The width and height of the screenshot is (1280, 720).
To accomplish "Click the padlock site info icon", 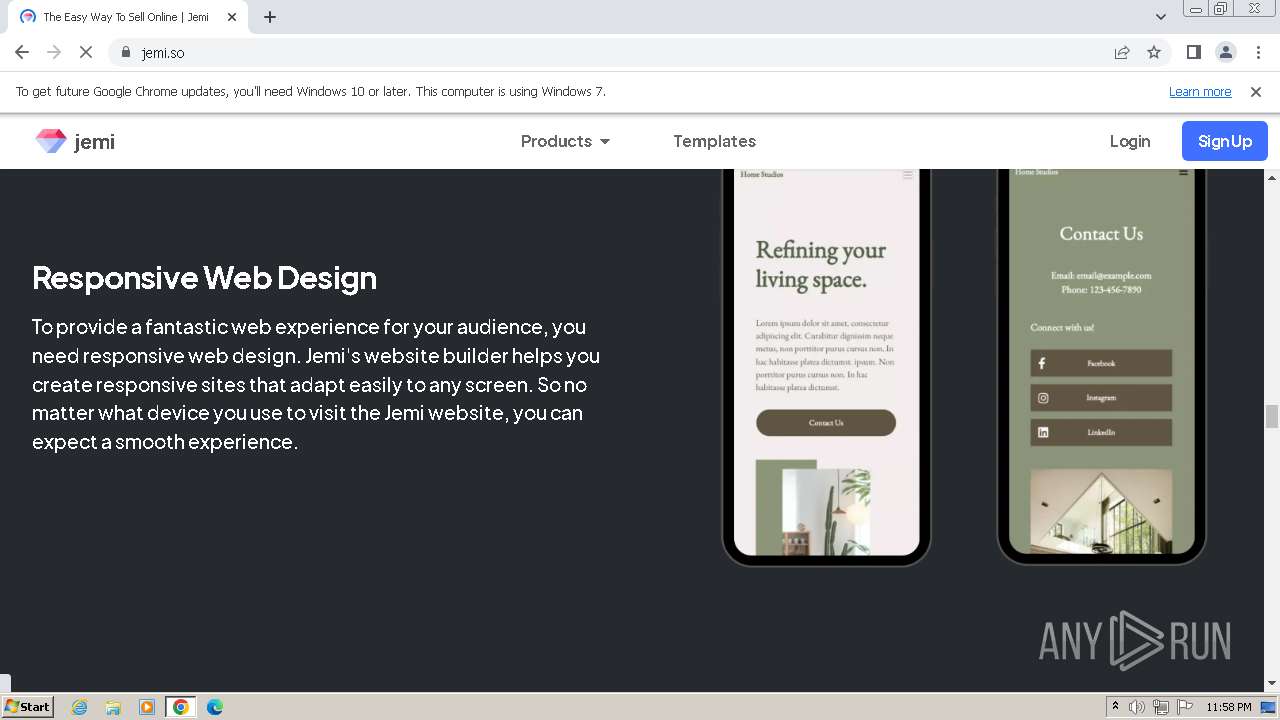I will point(125,52).
